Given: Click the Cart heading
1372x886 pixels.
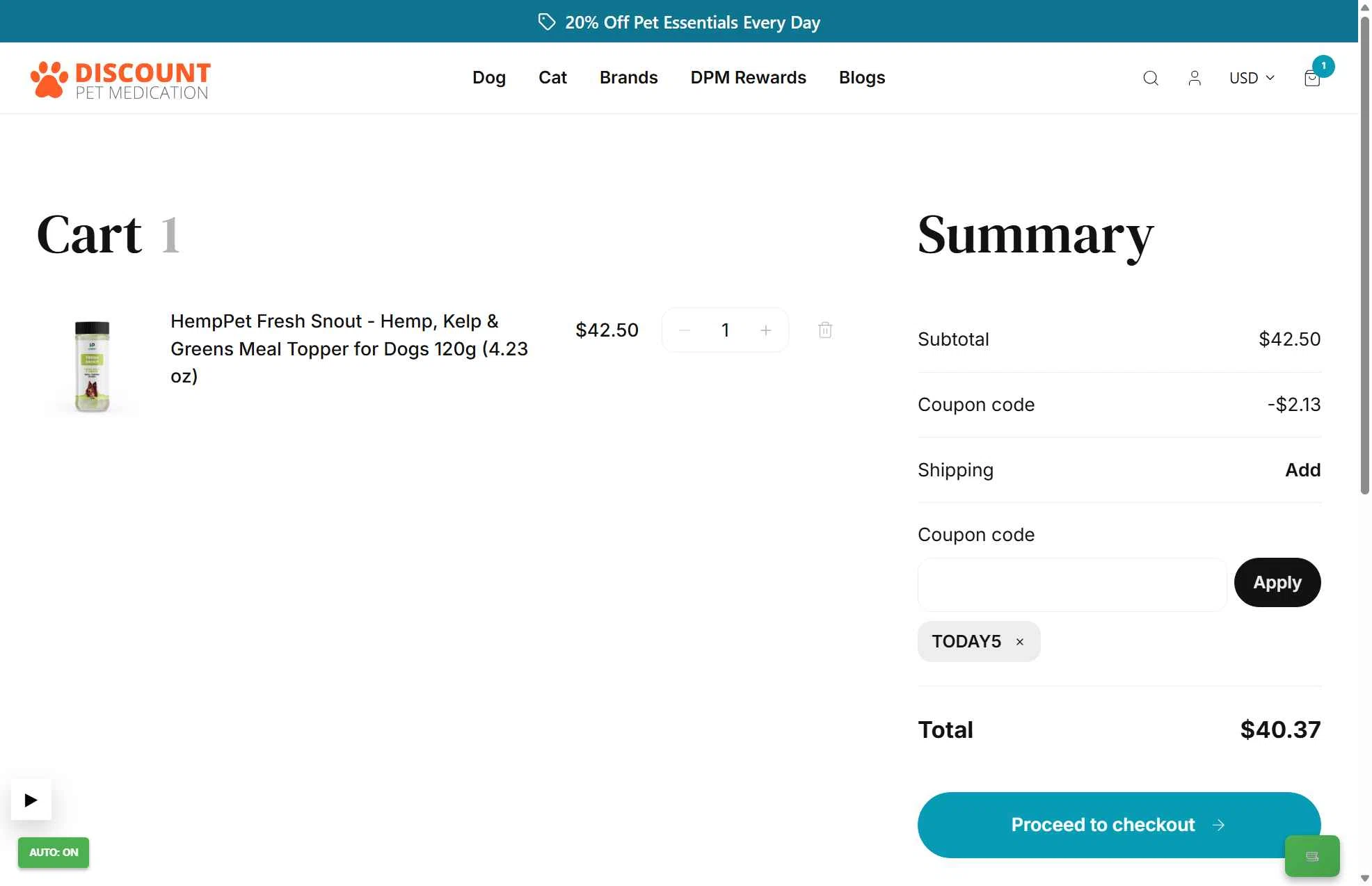Looking at the screenshot, I should pos(89,235).
